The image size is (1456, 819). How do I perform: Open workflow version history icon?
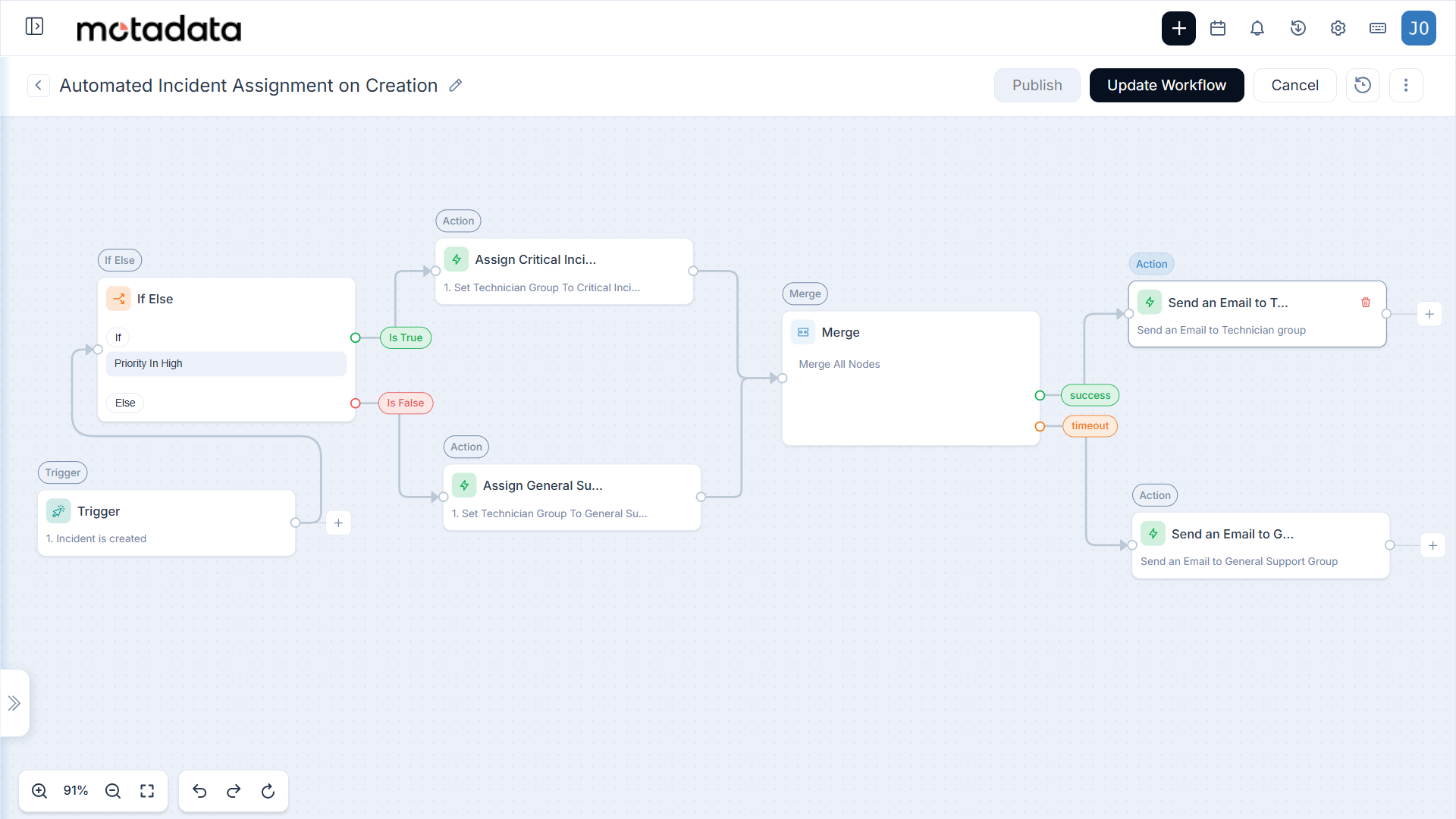click(x=1363, y=85)
